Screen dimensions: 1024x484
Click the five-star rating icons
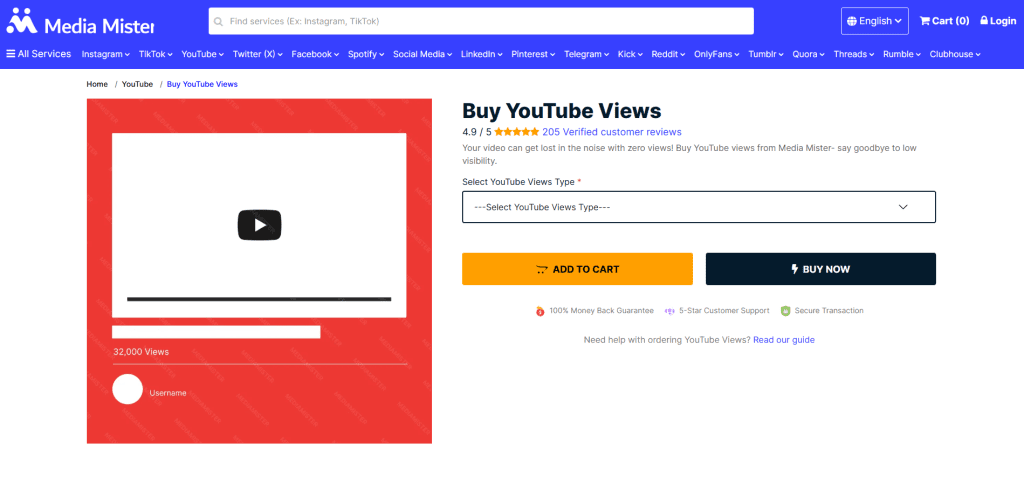[517, 132]
